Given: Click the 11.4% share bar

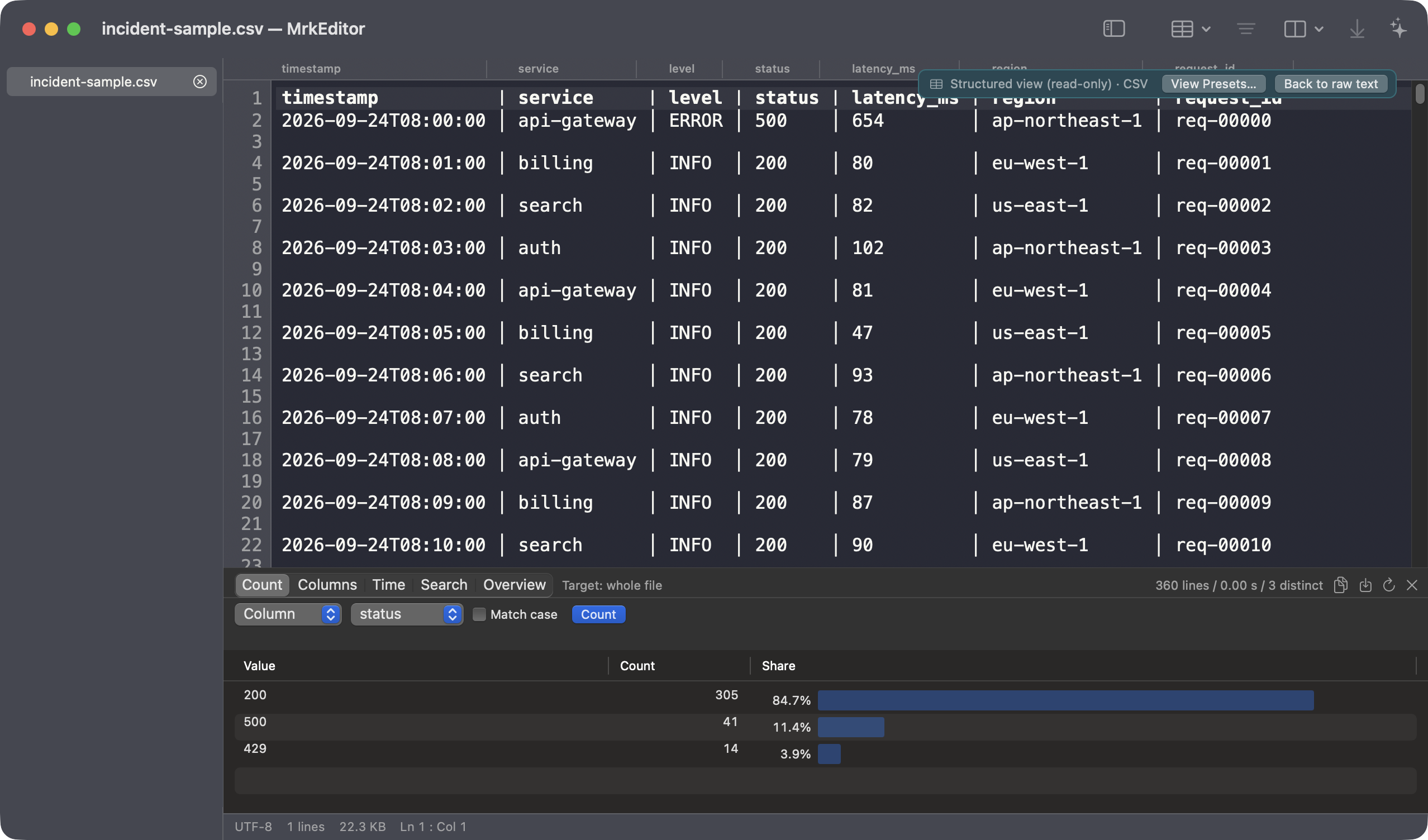Looking at the screenshot, I should coord(850,727).
